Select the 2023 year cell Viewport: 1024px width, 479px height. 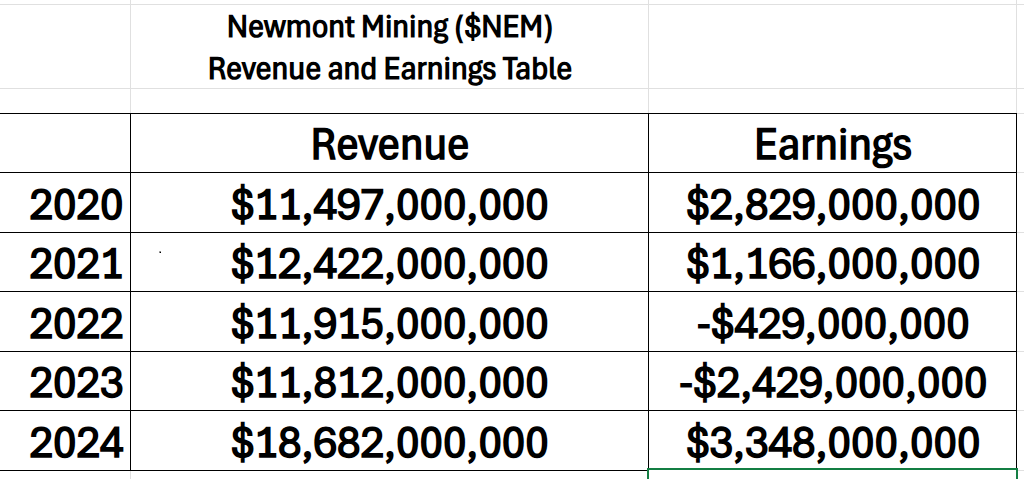65,381
